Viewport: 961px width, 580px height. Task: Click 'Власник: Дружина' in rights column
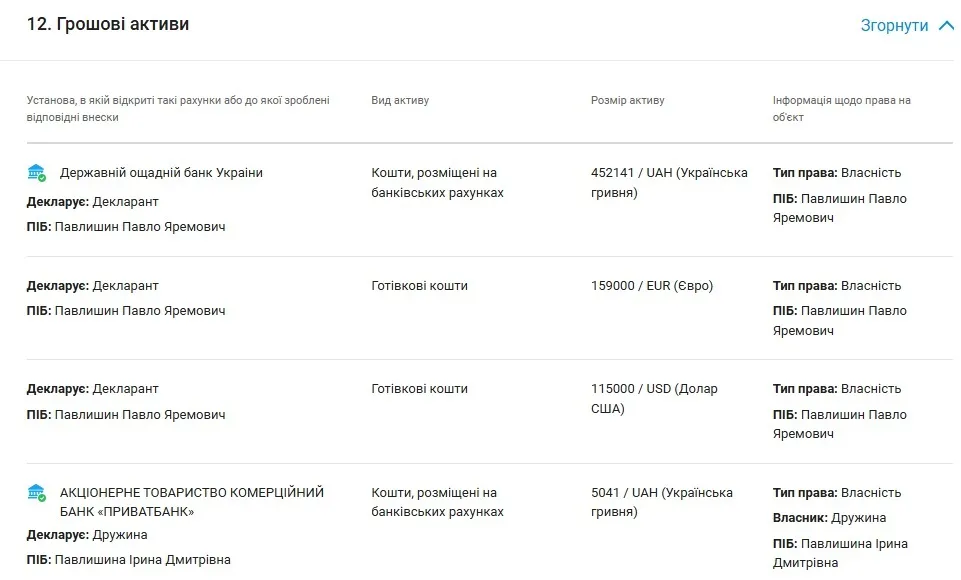tap(829, 517)
